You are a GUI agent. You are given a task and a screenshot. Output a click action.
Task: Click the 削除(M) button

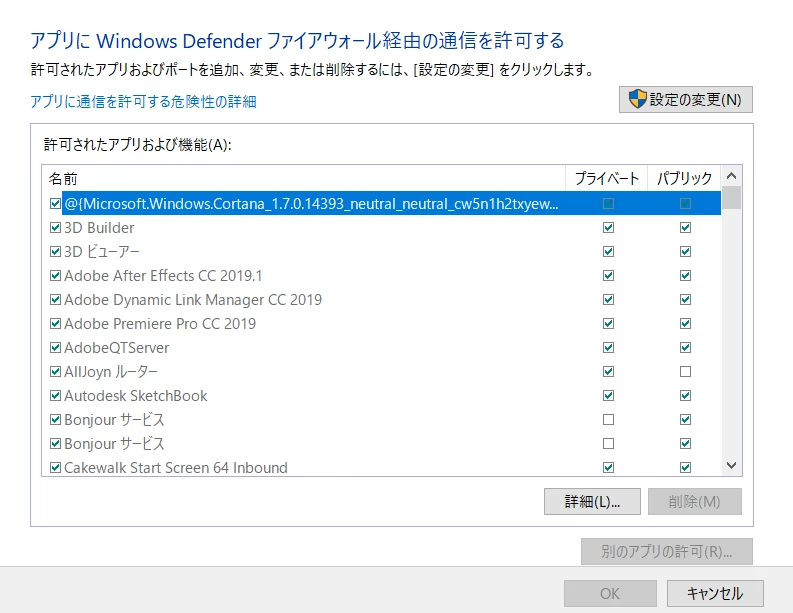[x=694, y=501]
